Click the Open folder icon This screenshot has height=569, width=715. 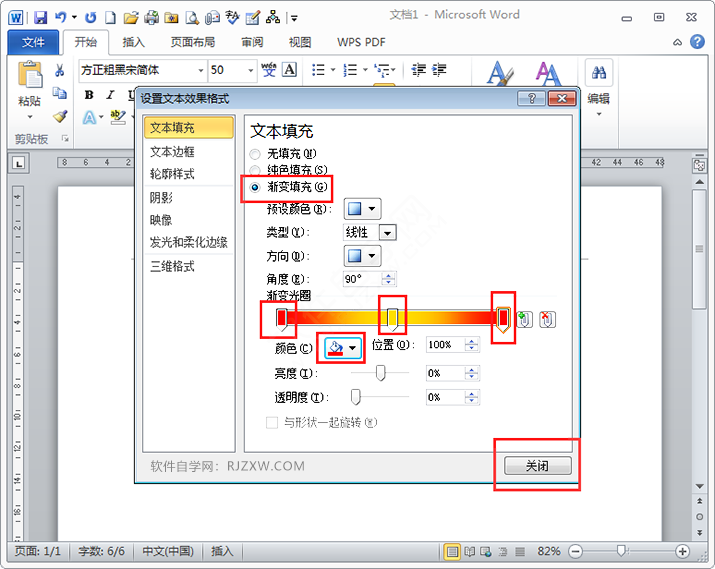tap(131, 18)
